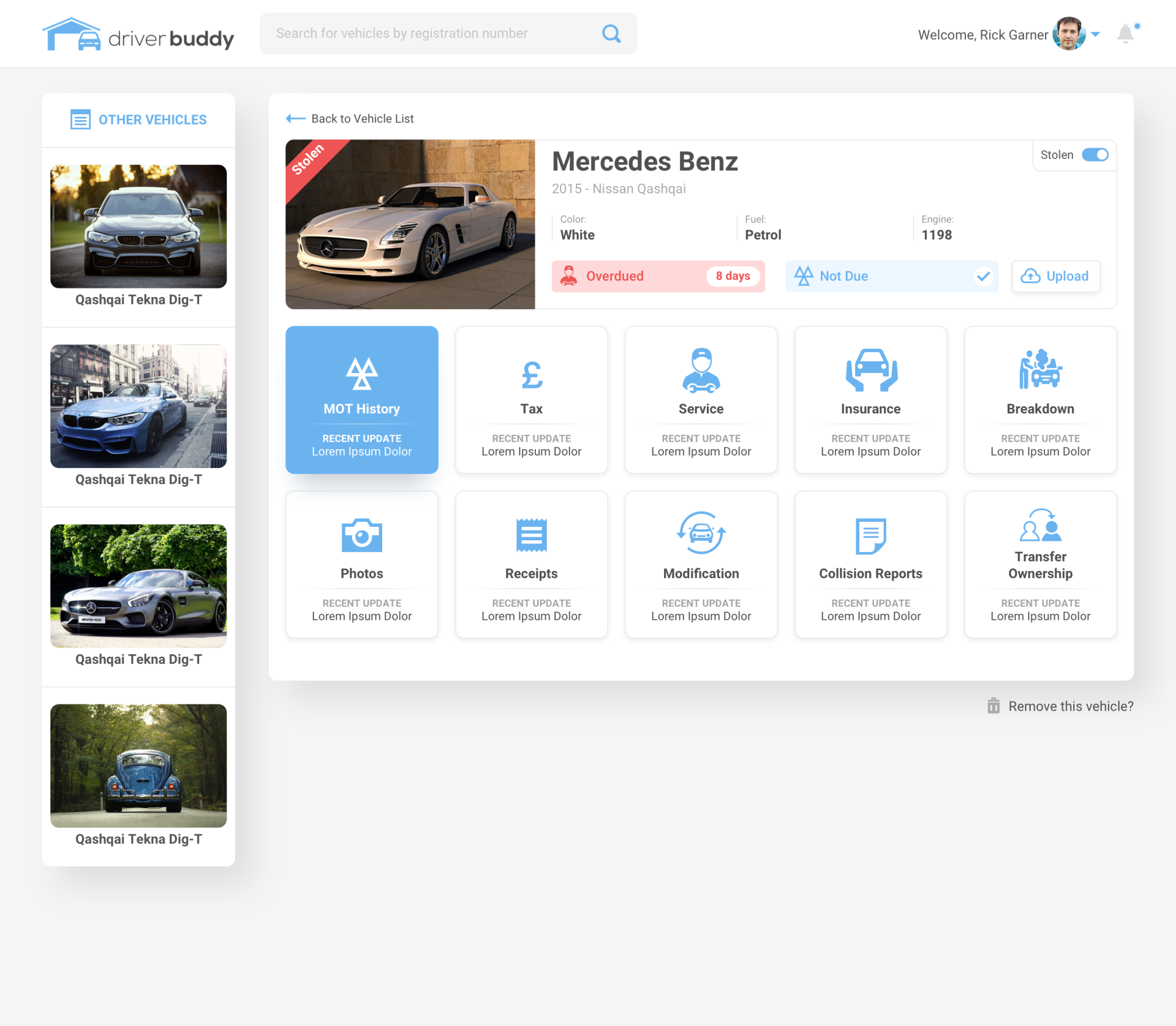The width and height of the screenshot is (1176, 1026).
Task: Click the trash can icon
Action: (993, 706)
